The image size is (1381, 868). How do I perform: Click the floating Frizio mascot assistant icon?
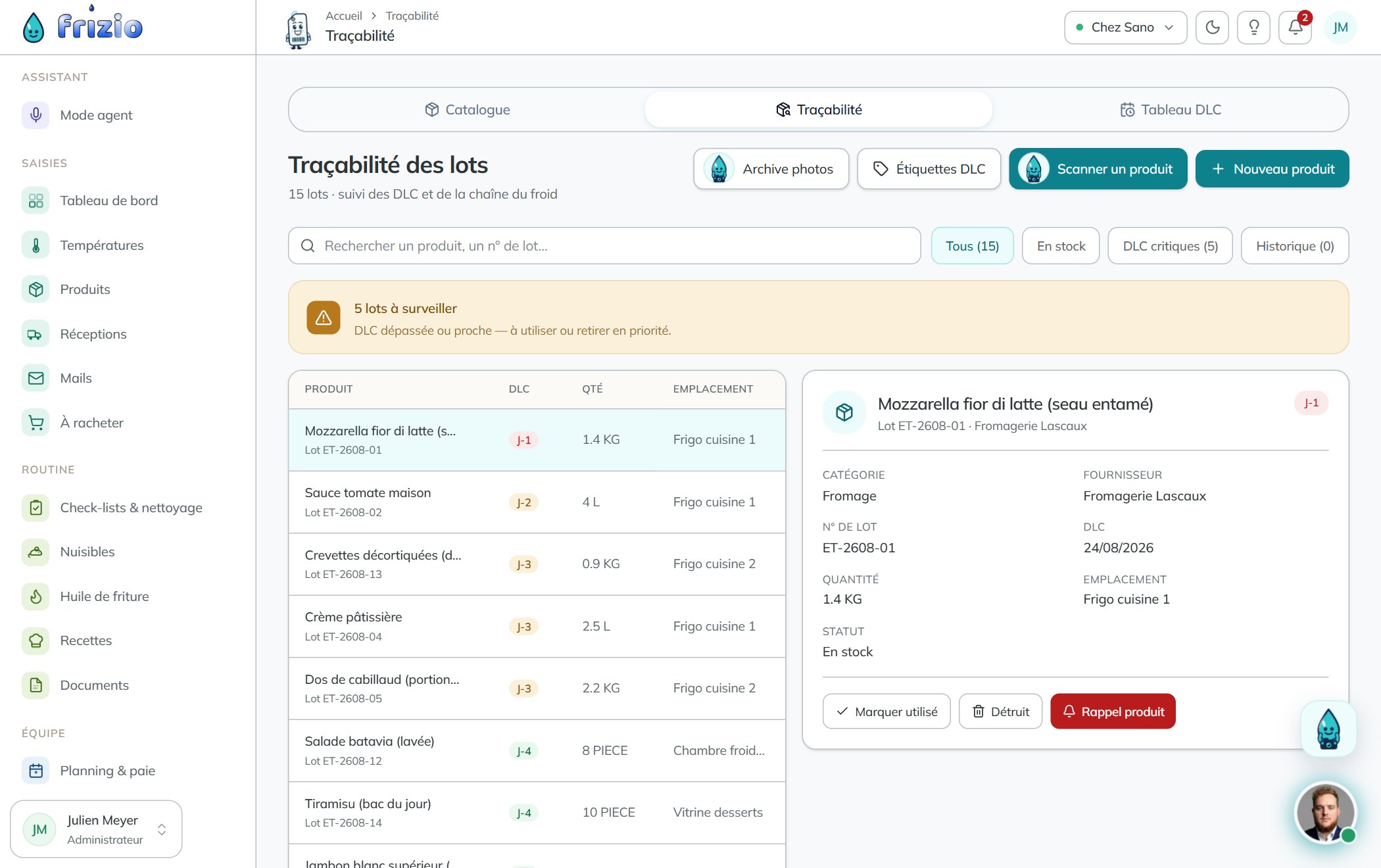1328,729
